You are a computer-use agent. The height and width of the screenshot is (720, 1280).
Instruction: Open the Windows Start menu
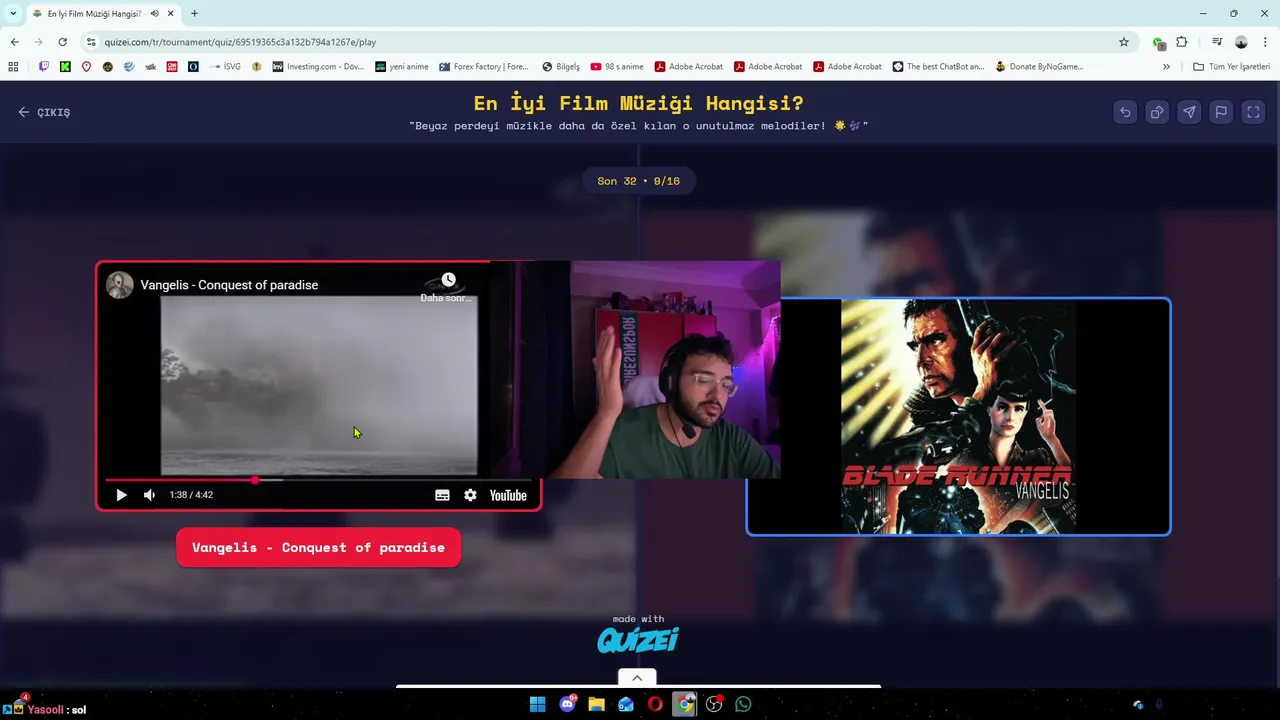tap(537, 704)
